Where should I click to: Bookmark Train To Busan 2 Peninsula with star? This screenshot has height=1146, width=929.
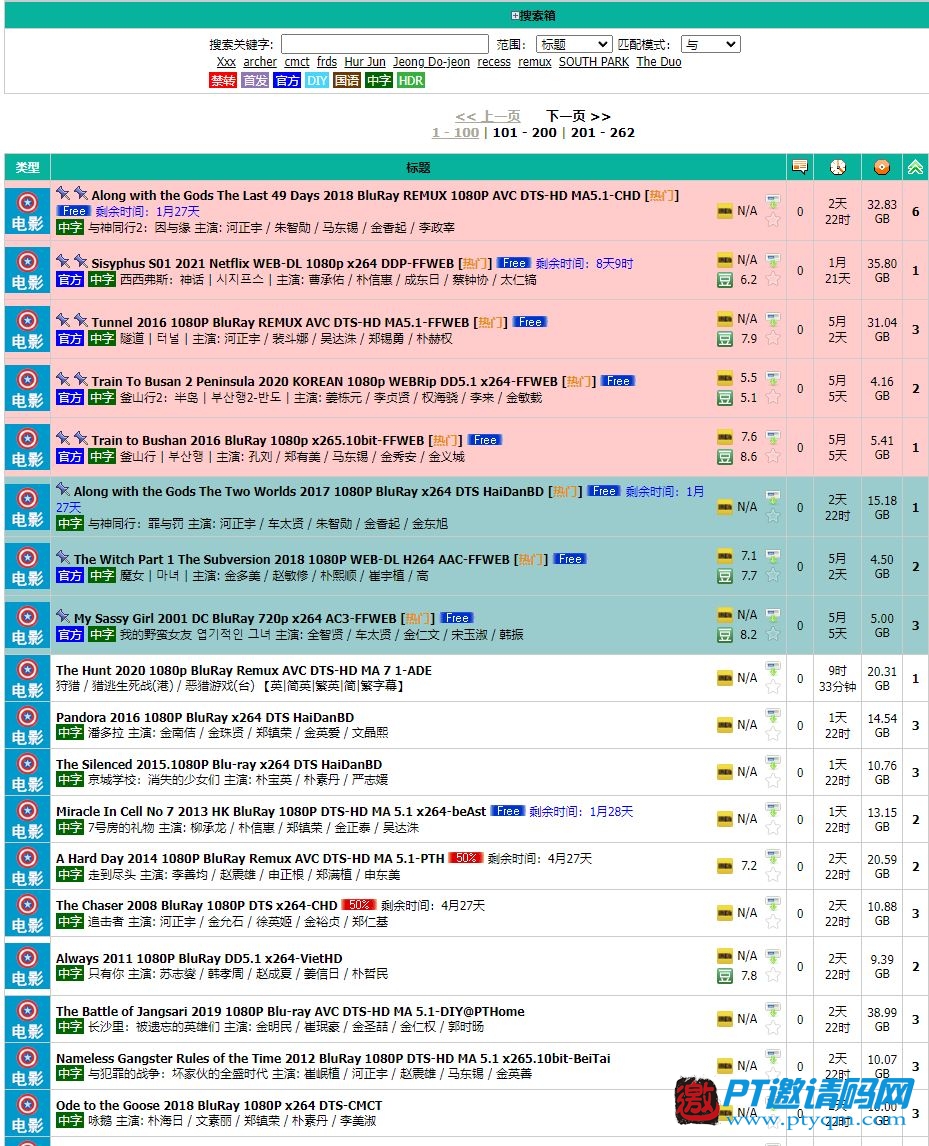tap(773, 398)
